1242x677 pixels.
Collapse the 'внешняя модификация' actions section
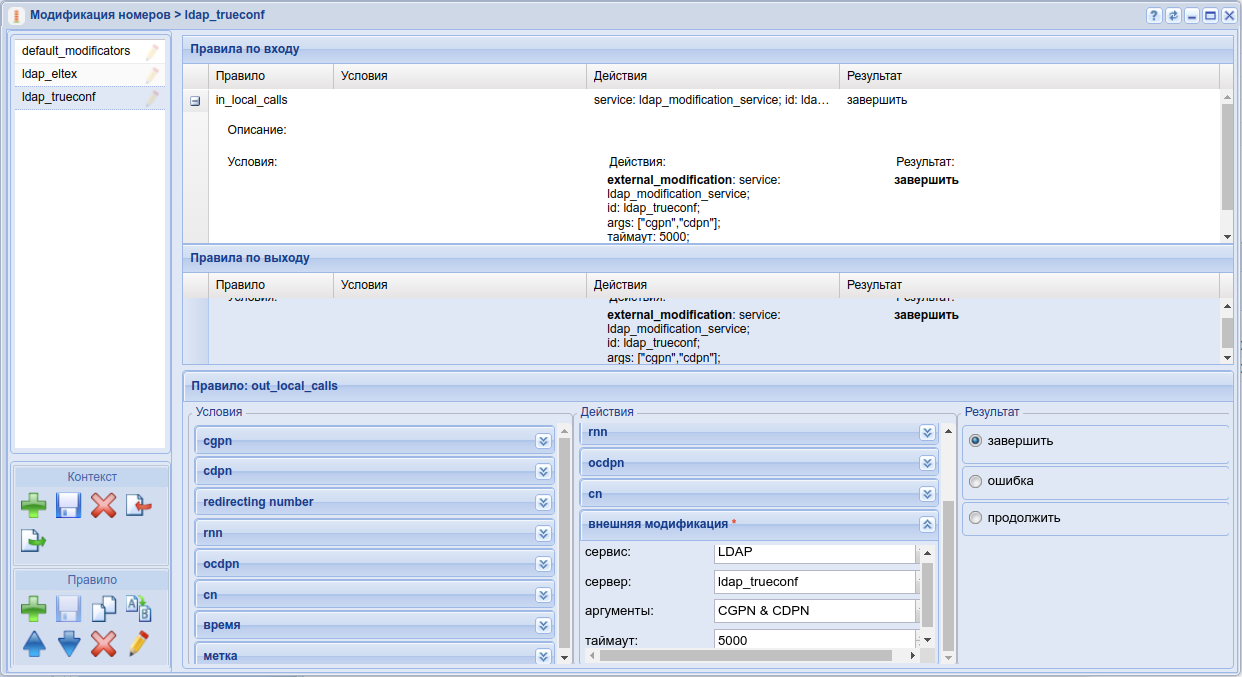coord(927,524)
